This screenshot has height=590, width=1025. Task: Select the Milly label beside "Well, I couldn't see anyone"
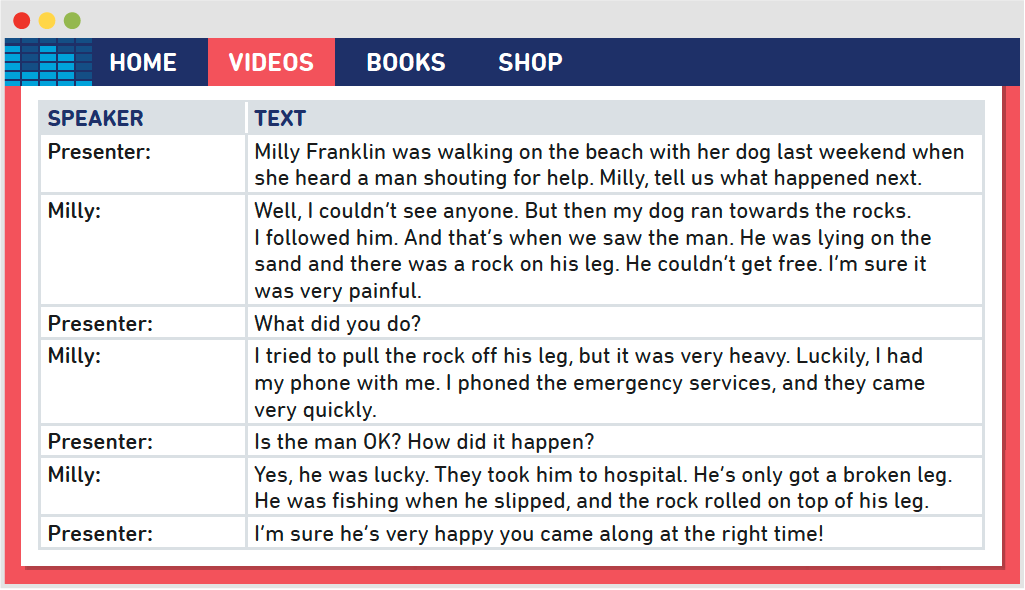[74, 212]
